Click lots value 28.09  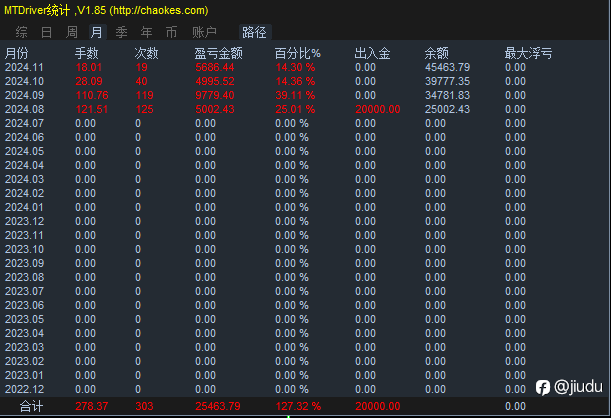coord(89,81)
